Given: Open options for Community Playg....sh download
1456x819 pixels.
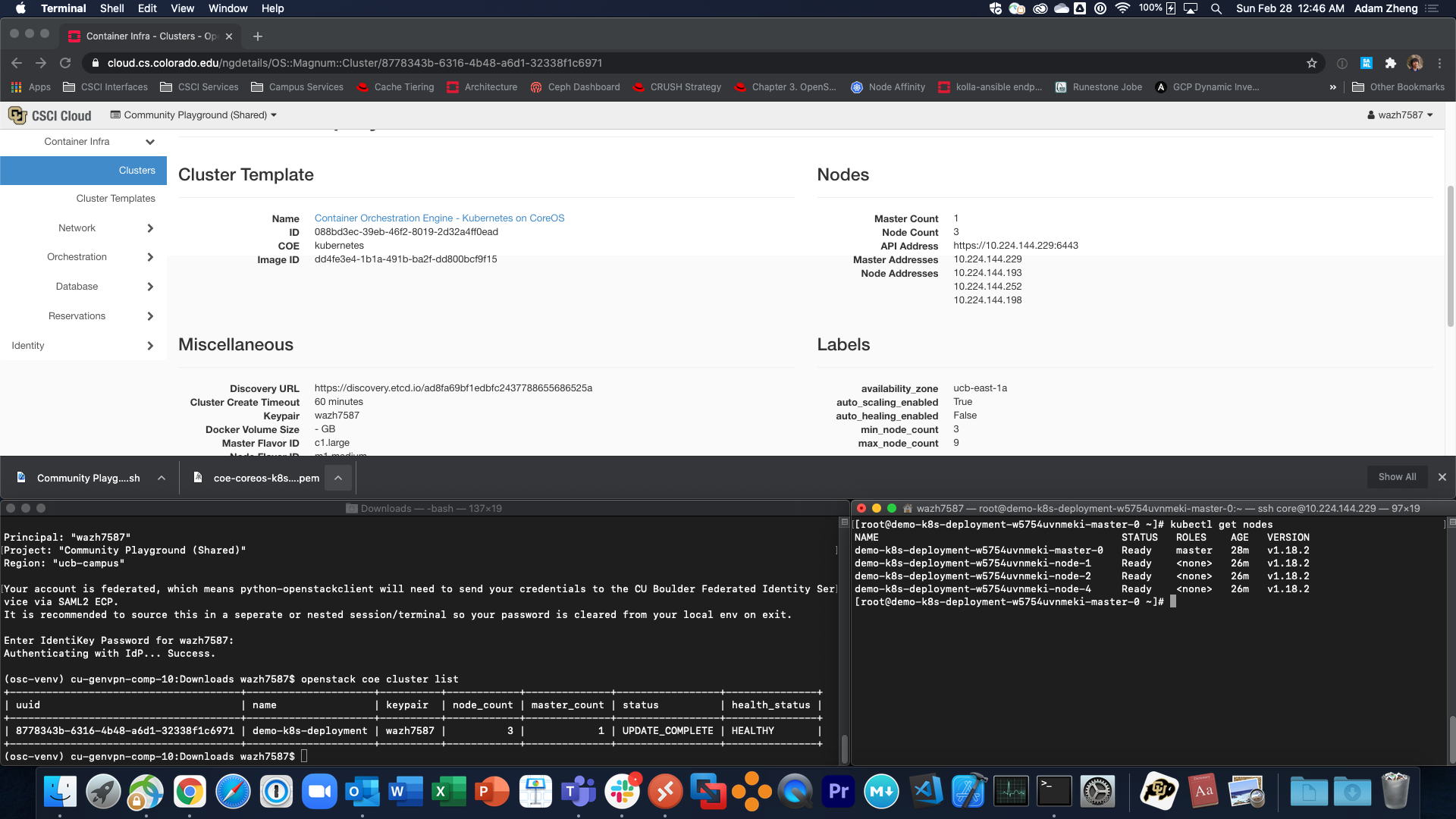Looking at the screenshot, I should 162,478.
